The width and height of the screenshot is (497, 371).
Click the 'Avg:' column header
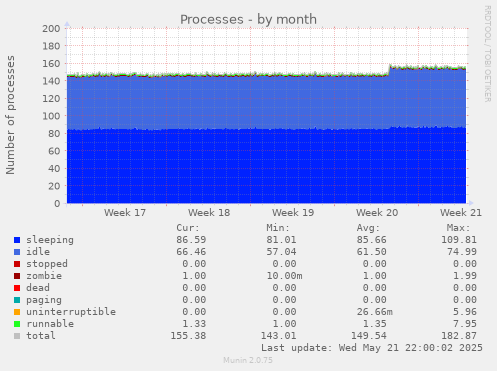coord(368,228)
